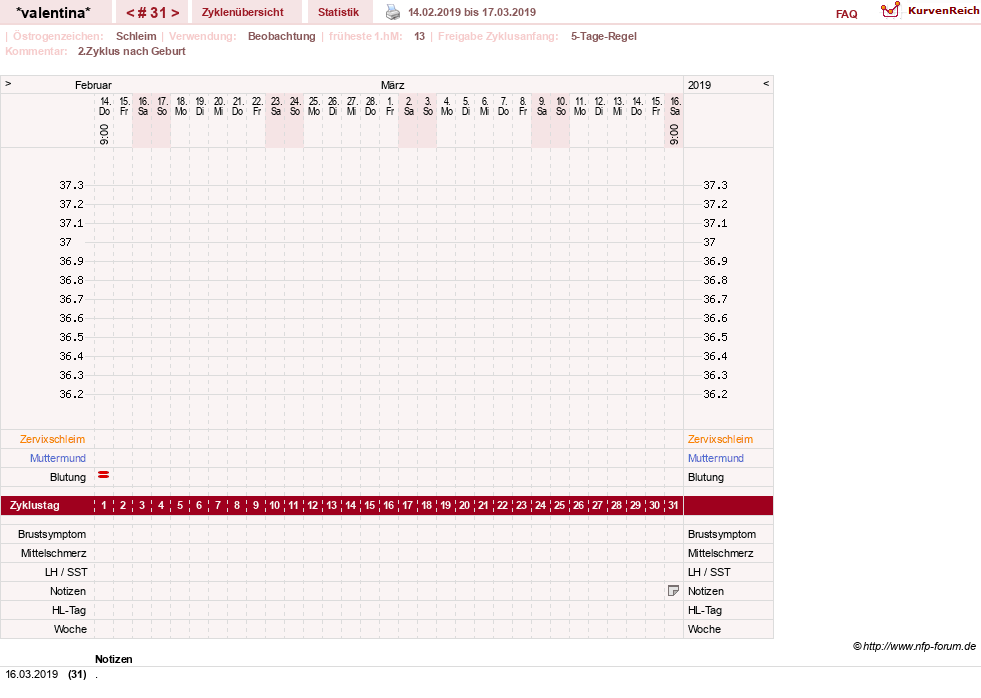Click the left Notizen row label

68,591
